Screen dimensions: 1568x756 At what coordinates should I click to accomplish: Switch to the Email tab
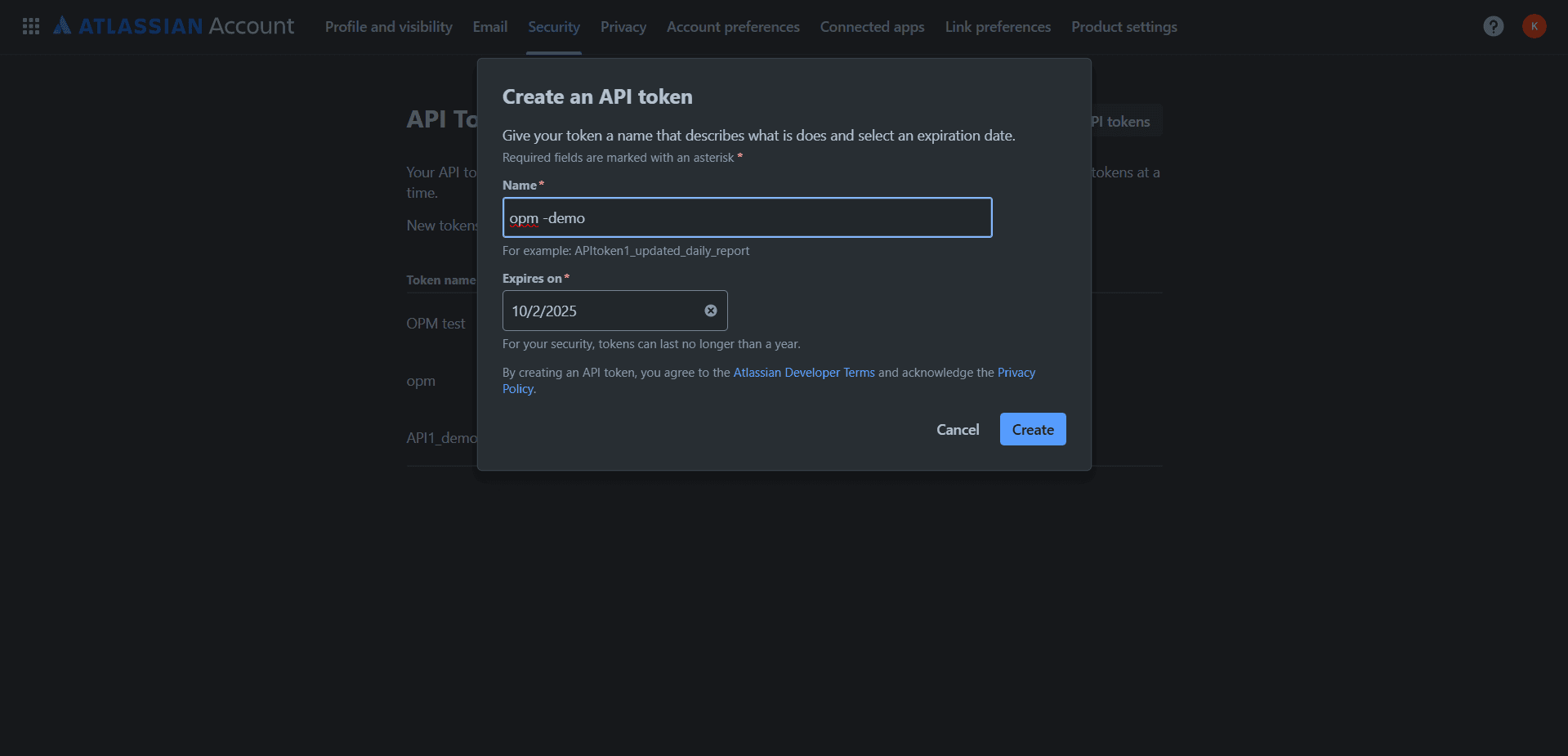[490, 27]
